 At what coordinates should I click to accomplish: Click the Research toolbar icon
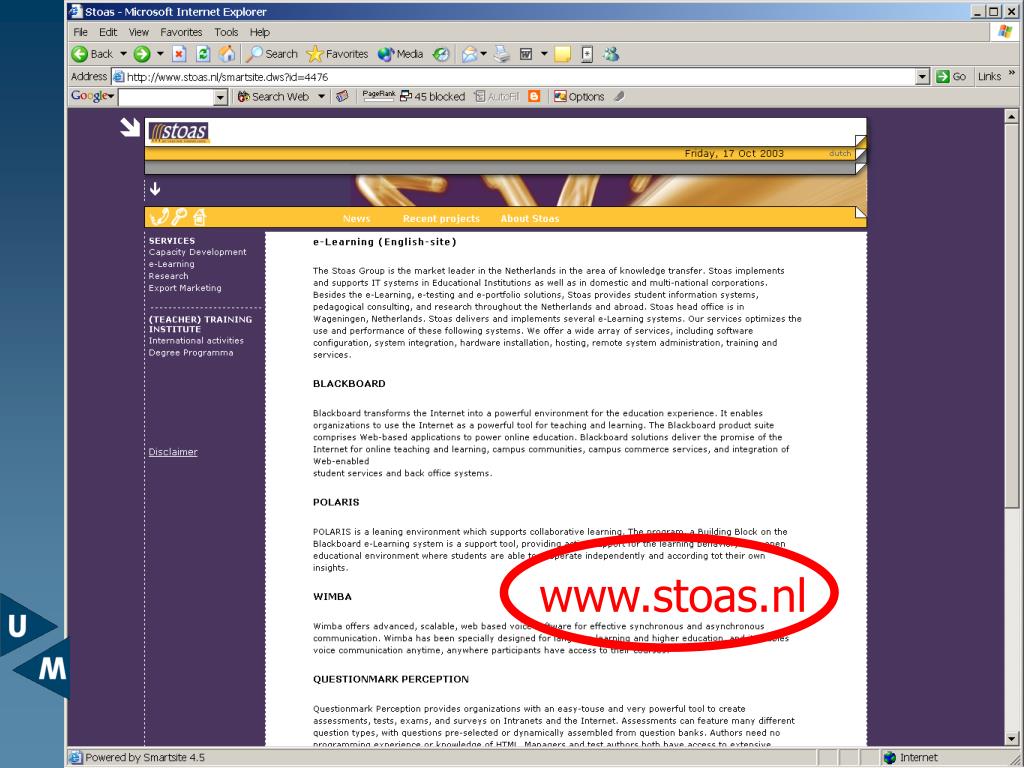586,54
